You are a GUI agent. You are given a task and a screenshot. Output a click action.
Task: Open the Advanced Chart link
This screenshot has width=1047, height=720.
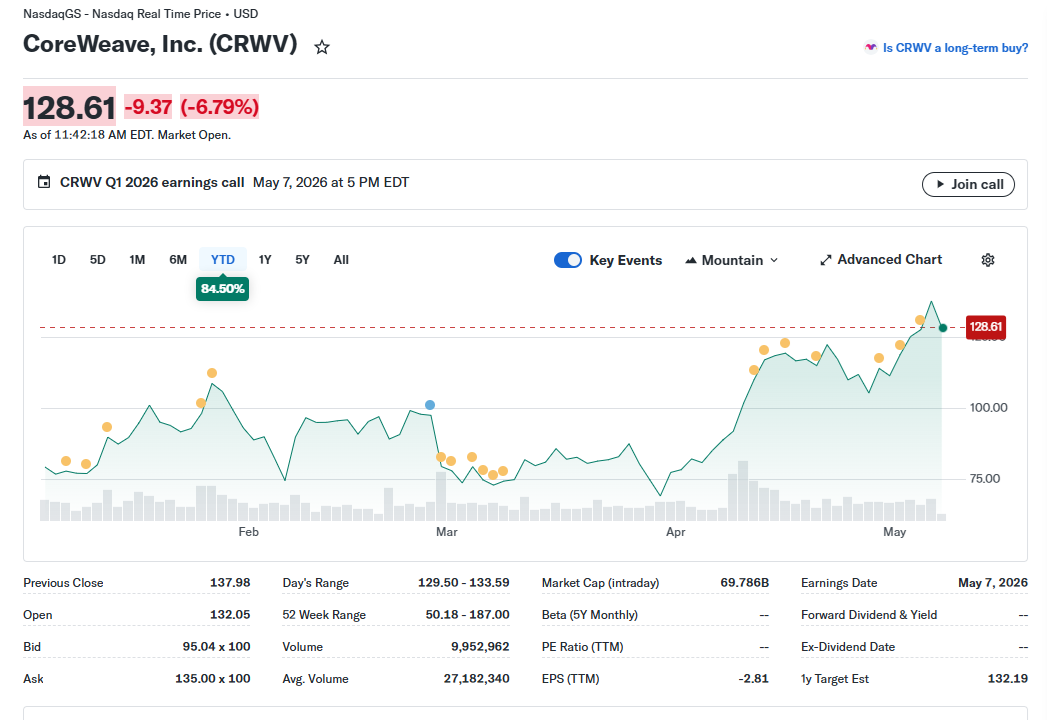click(881, 260)
